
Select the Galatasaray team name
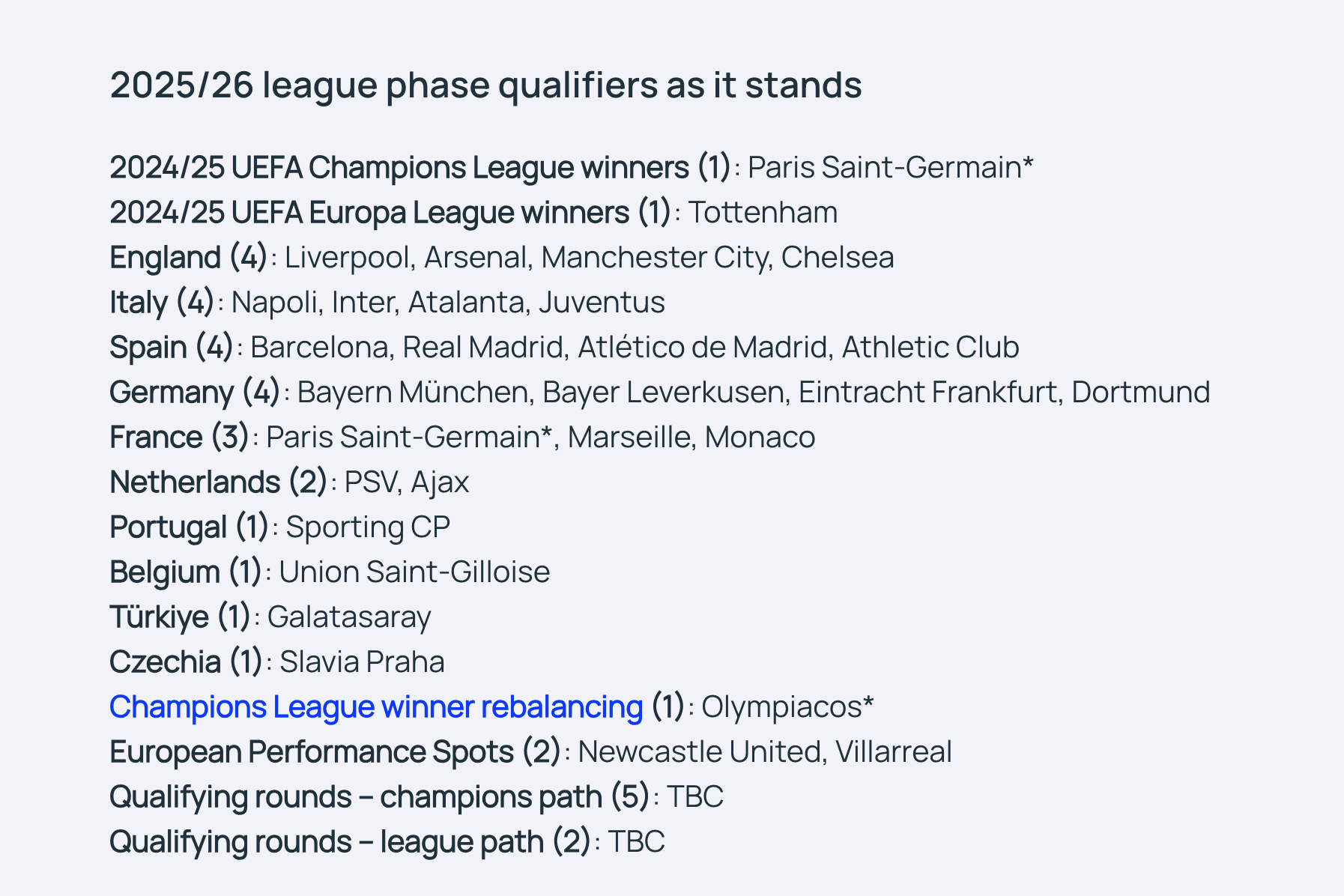pos(349,617)
